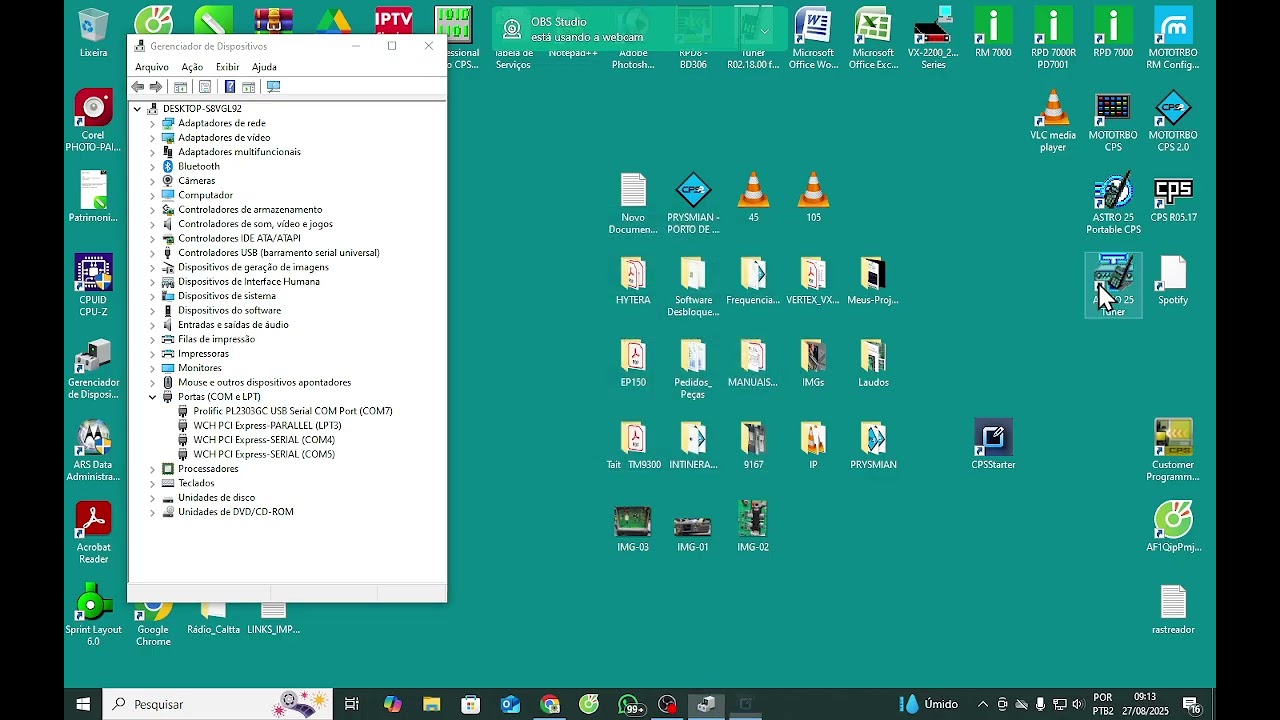1280x720 pixels.
Task: Select the CPS R05.17 desktop icon
Action: coord(1173,198)
